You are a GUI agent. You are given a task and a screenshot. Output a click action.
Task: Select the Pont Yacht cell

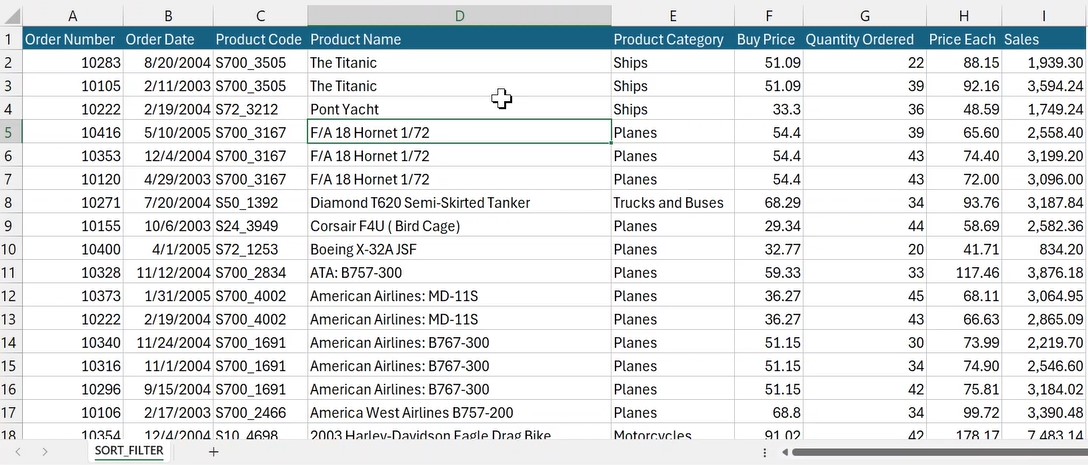(x=459, y=109)
